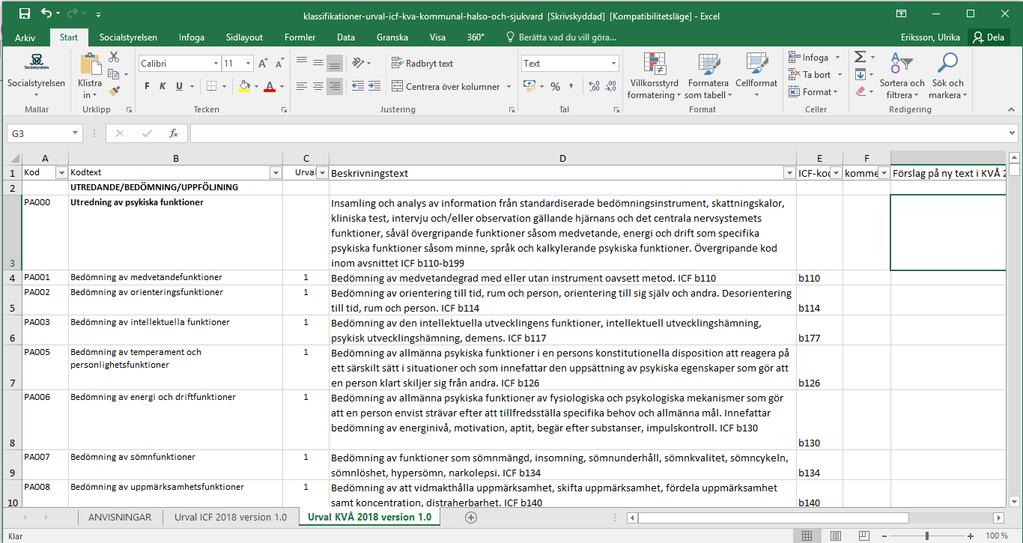Adjust the zoom slider in status bar

(x=927, y=536)
